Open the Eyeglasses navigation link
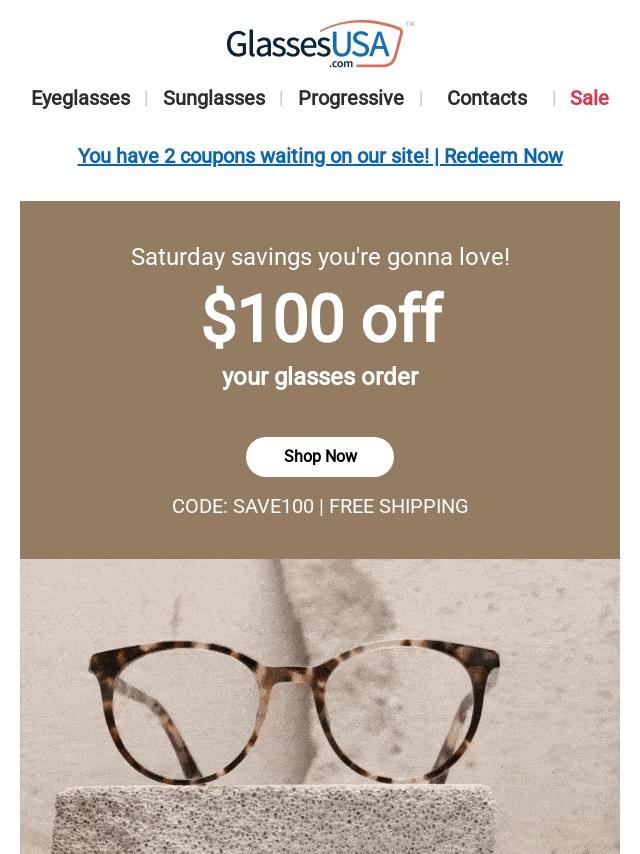This screenshot has width=640, height=854. click(81, 98)
